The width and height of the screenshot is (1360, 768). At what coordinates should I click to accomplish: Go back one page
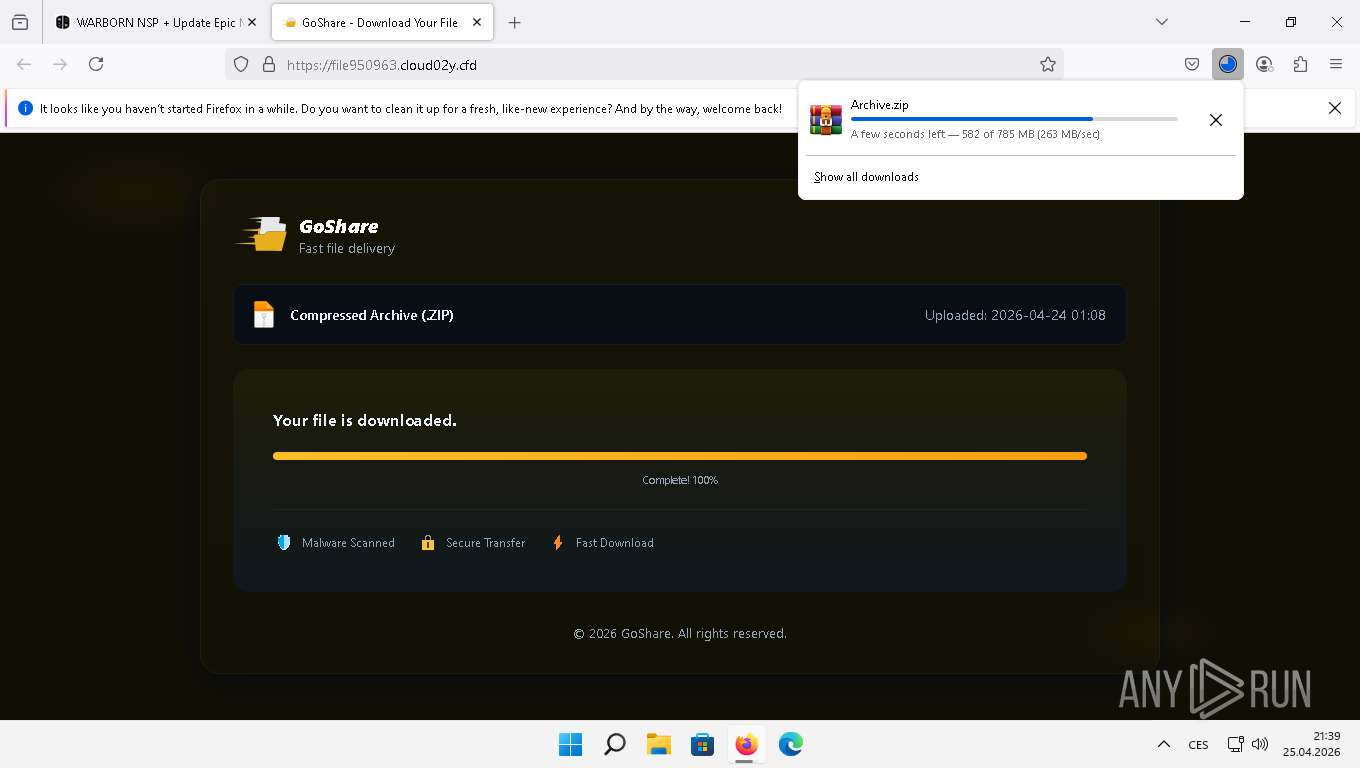click(24, 64)
